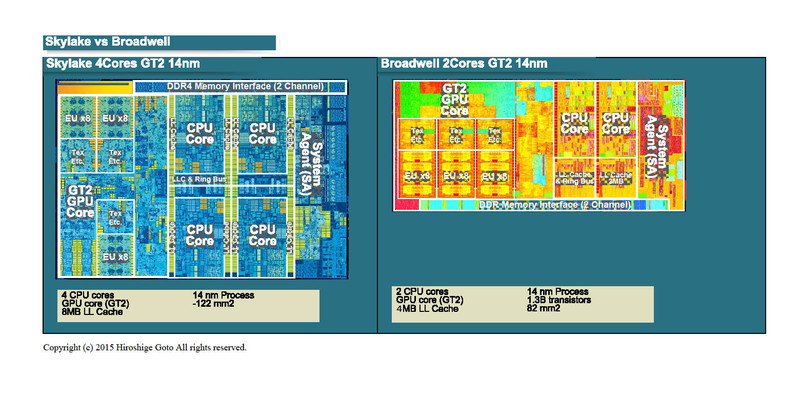Click "14 nm Process" in the Skylake specs
The image size is (800, 396).
pyautogui.click(x=223, y=295)
